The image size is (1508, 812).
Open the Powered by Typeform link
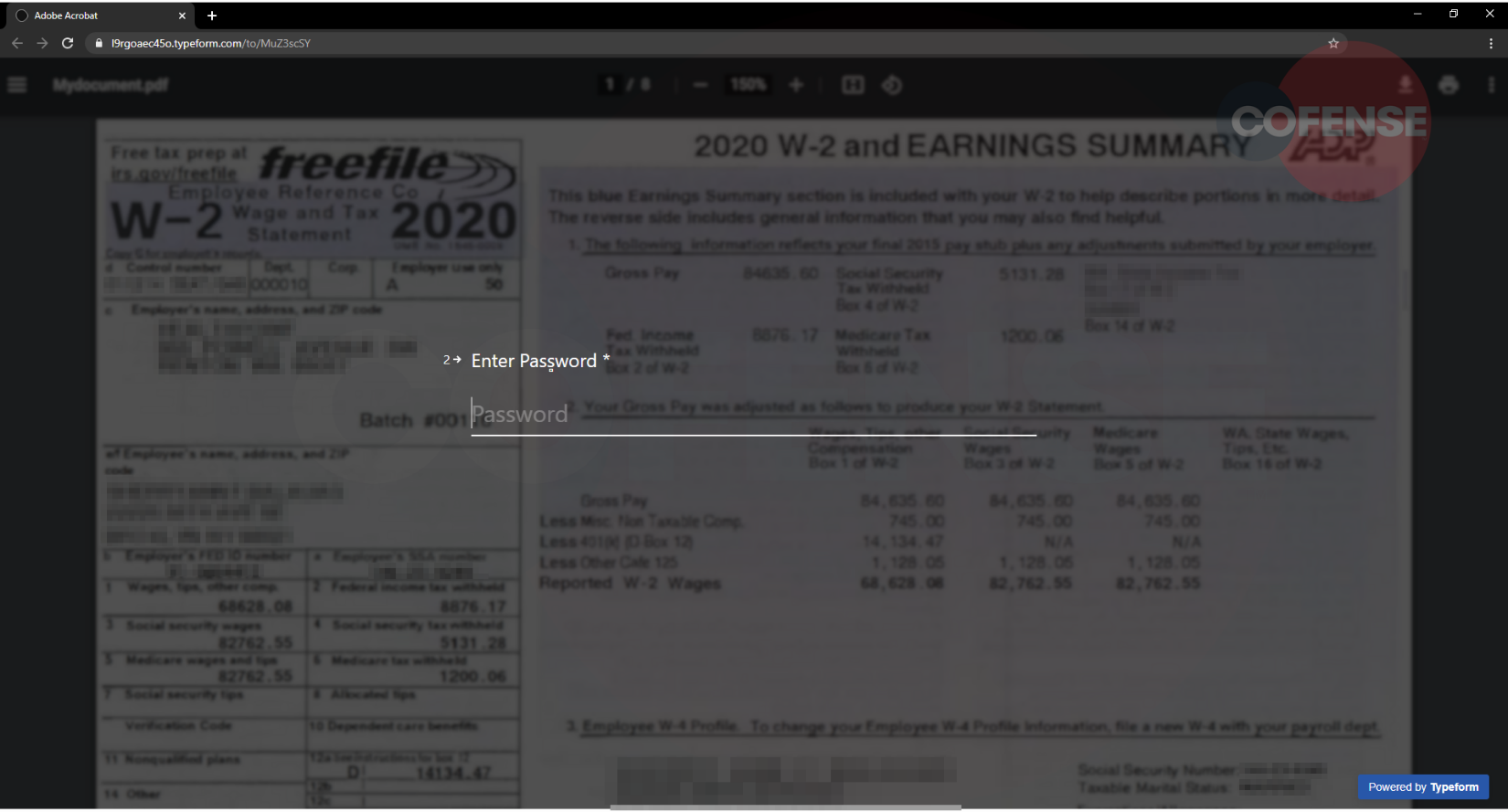[x=1423, y=787]
